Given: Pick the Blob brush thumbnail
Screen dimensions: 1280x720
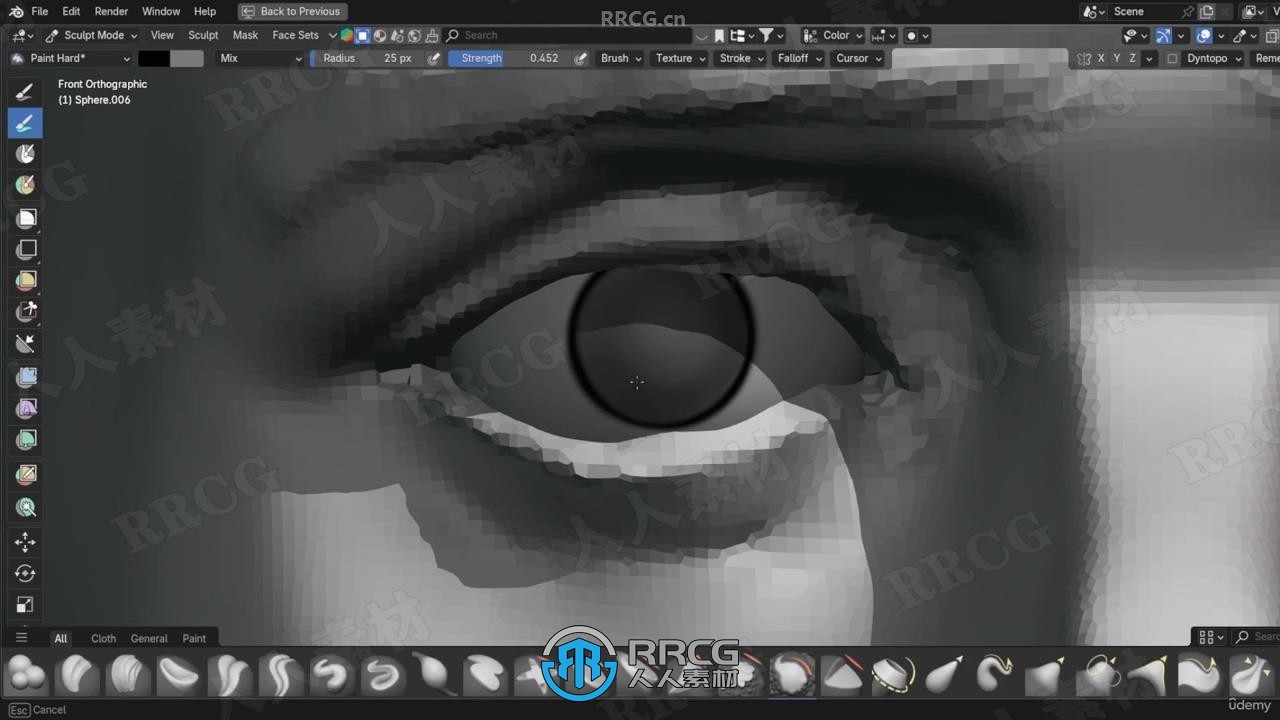Looking at the screenshot, I should (28, 674).
